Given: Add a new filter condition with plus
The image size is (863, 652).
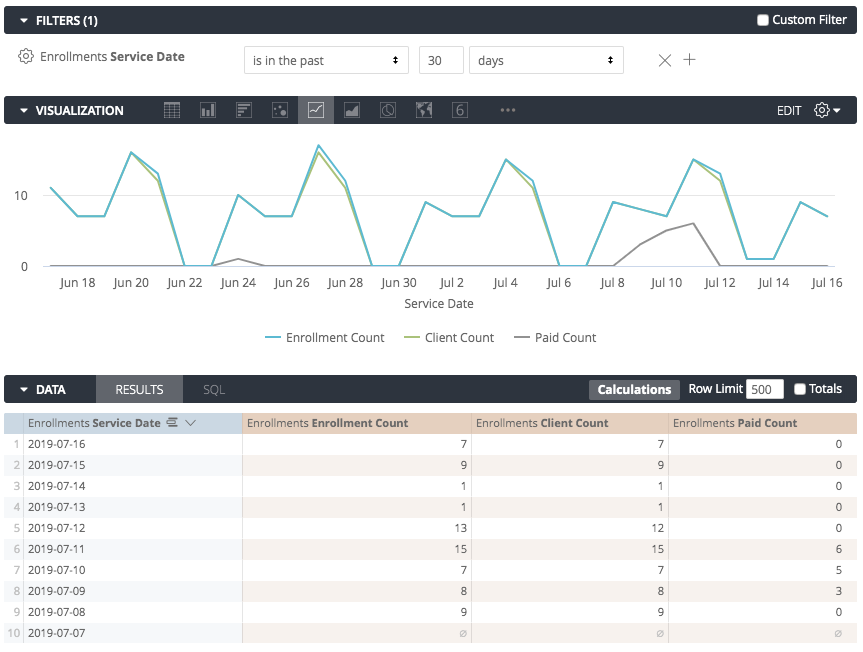Looking at the screenshot, I should click(x=689, y=60).
